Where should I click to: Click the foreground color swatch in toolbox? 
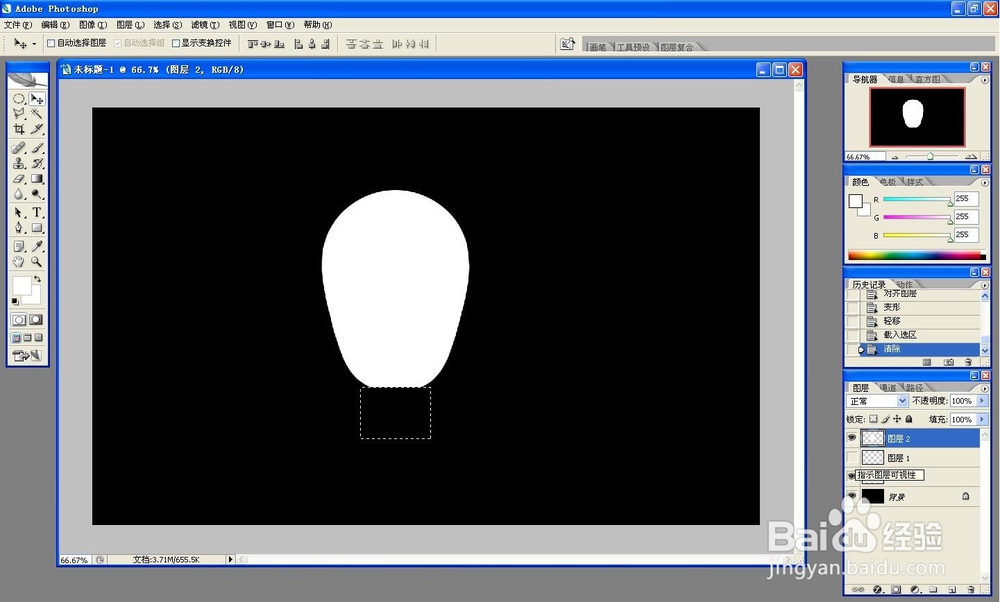pyautogui.click(x=21, y=286)
